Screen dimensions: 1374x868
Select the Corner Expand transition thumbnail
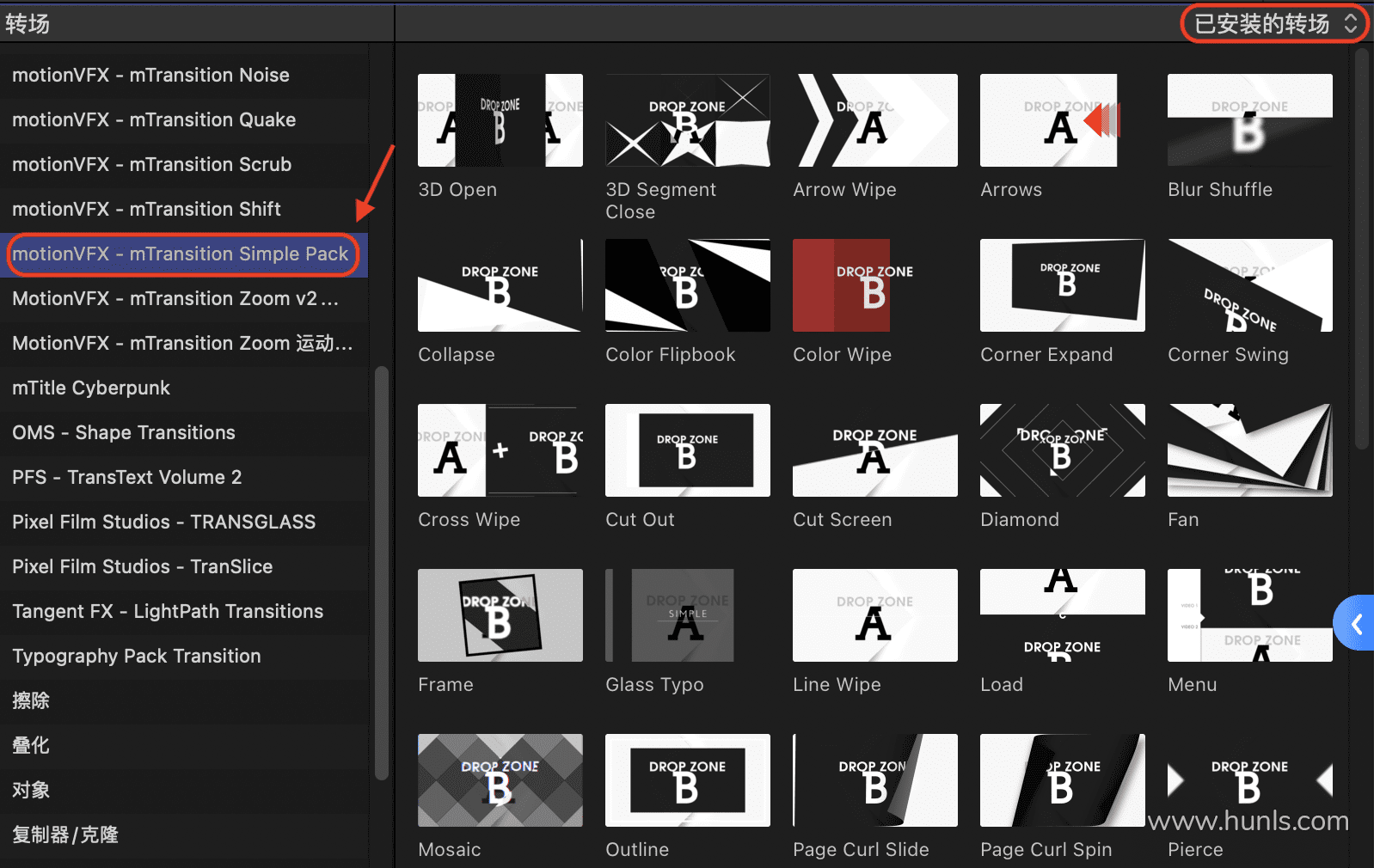click(1063, 285)
